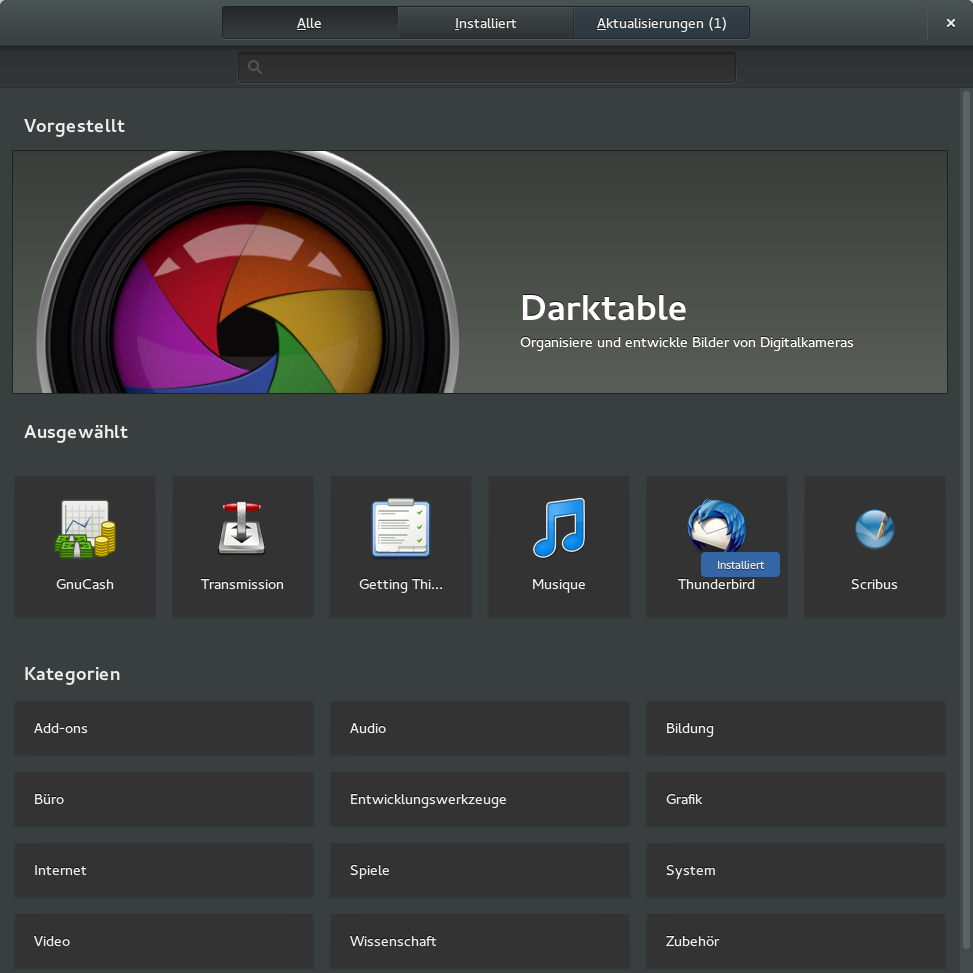Click the search magnifier icon
This screenshot has height=973, width=973.
254,67
